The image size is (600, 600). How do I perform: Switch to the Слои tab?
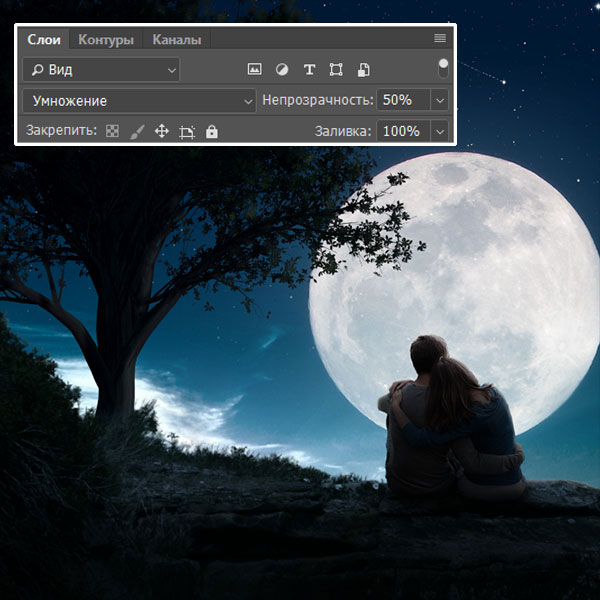click(44, 39)
